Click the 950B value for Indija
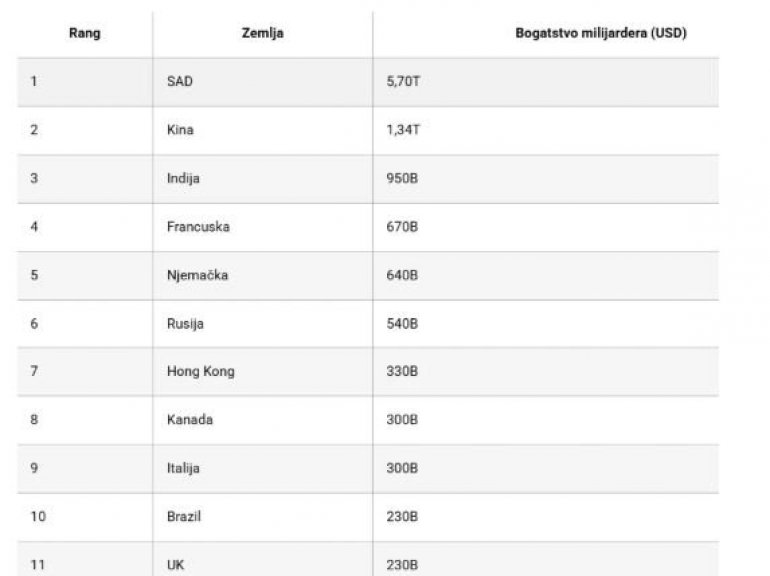The height and width of the screenshot is (576, 770). tap(401, 179)
